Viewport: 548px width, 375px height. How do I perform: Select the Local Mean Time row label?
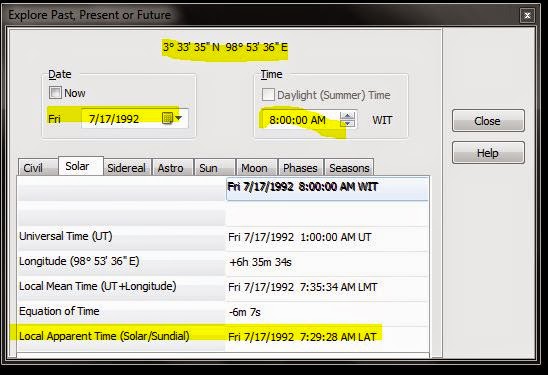click(98, 286)
